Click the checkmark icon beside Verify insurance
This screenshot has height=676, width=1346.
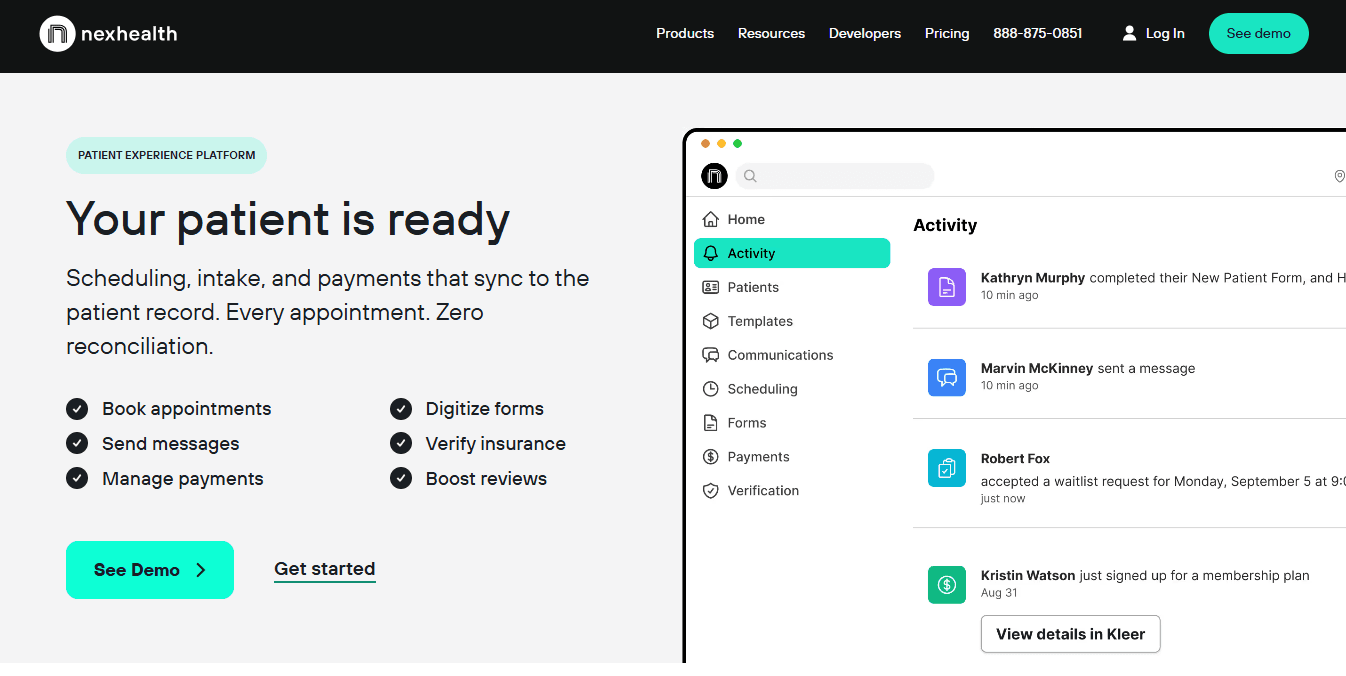click(401, 443)
